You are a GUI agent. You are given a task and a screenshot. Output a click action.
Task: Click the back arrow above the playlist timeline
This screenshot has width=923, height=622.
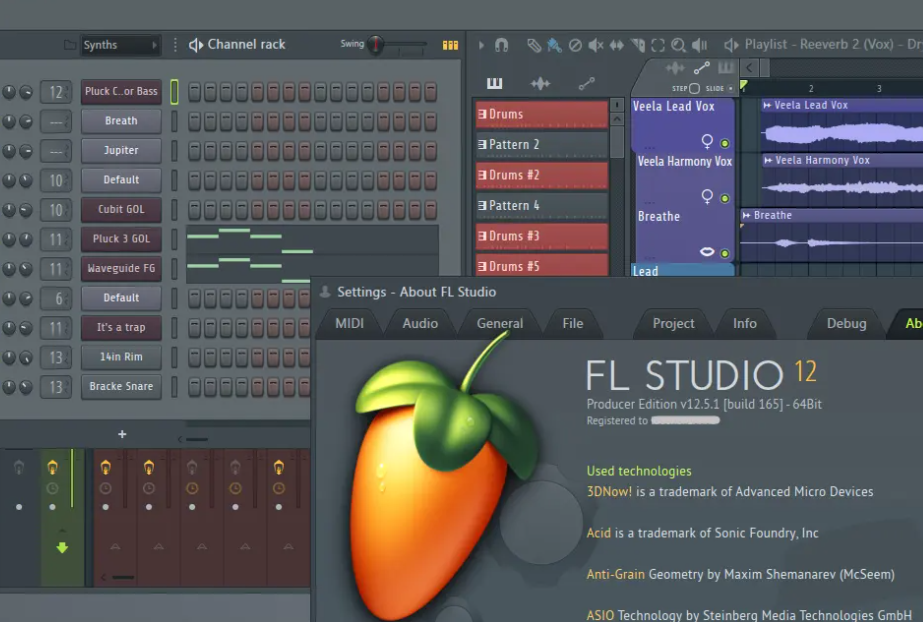pyautogui.click(x=749, y=68)
